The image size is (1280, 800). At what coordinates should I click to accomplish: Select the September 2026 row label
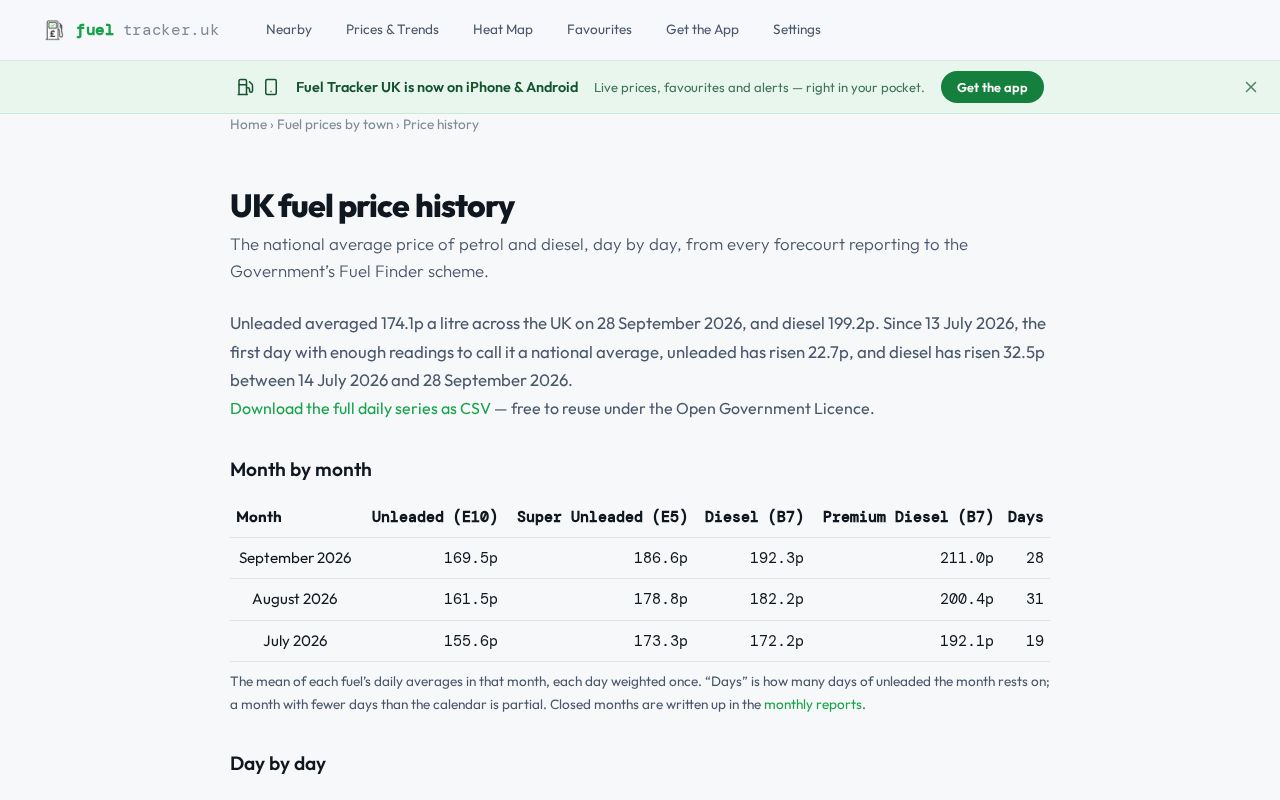(295, 558)
